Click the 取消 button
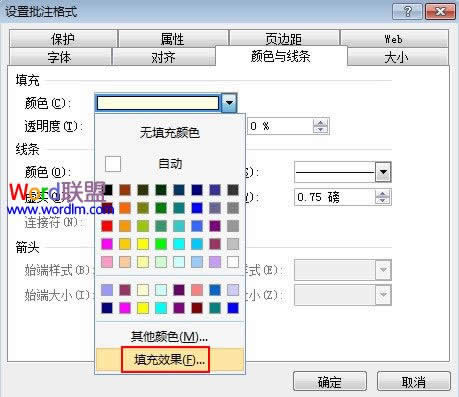The image size is (459, 397). pos(414,382)
